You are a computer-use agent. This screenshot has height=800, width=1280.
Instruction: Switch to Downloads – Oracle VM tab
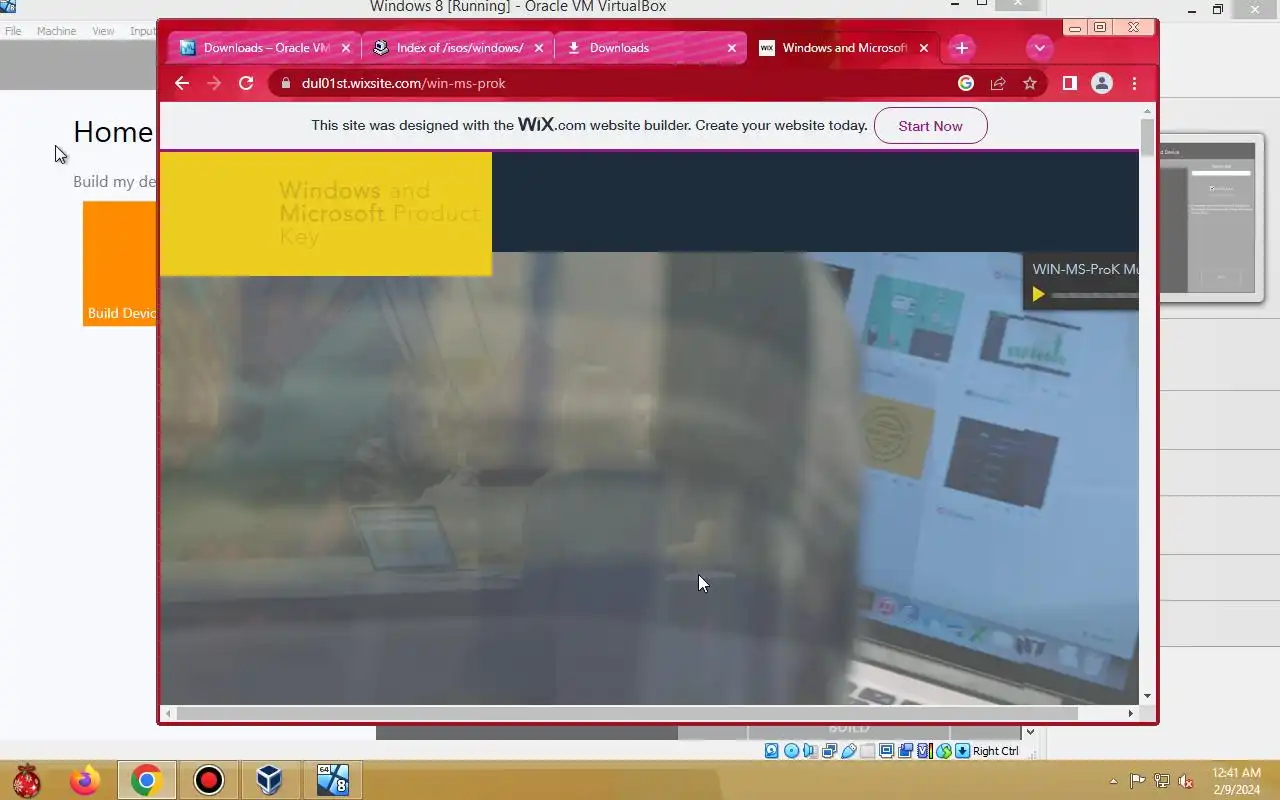(264, 48)
